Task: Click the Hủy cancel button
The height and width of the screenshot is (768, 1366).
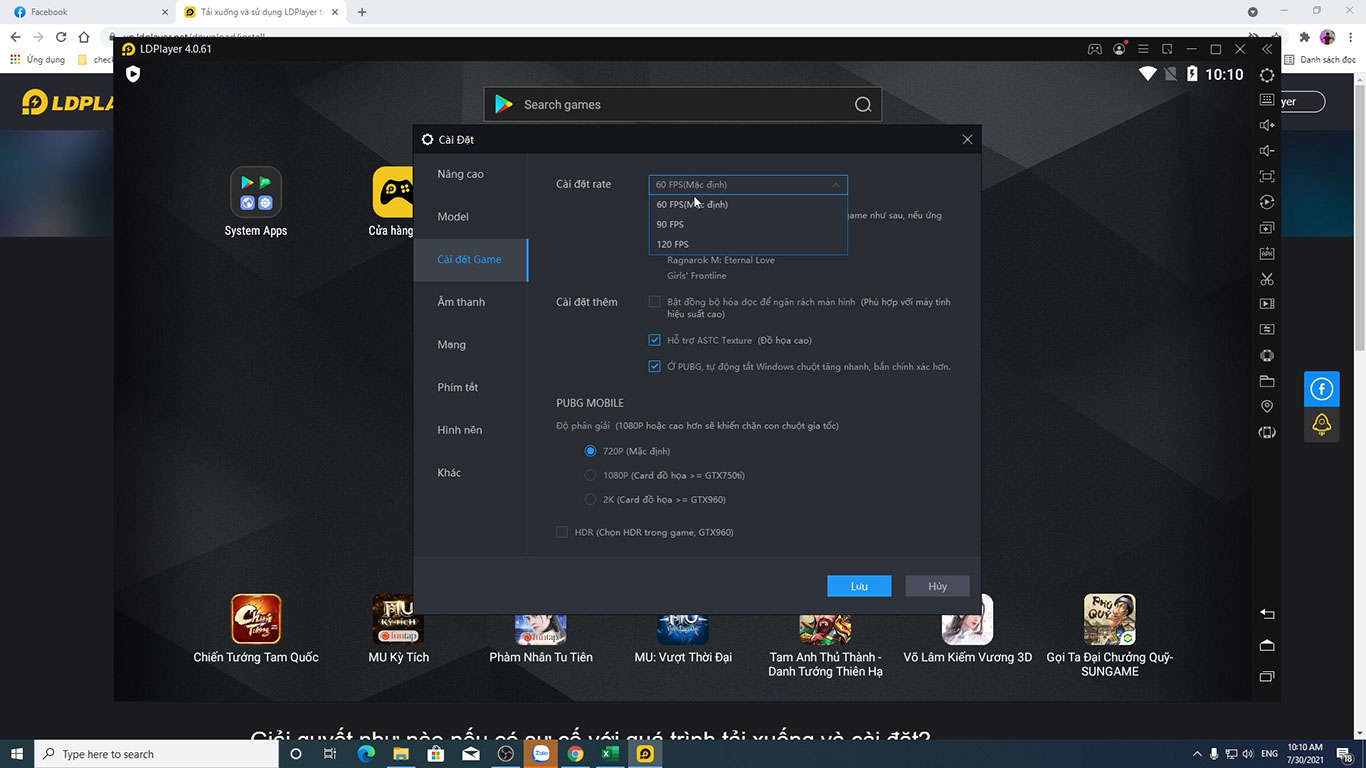Action: coord(937,586)
